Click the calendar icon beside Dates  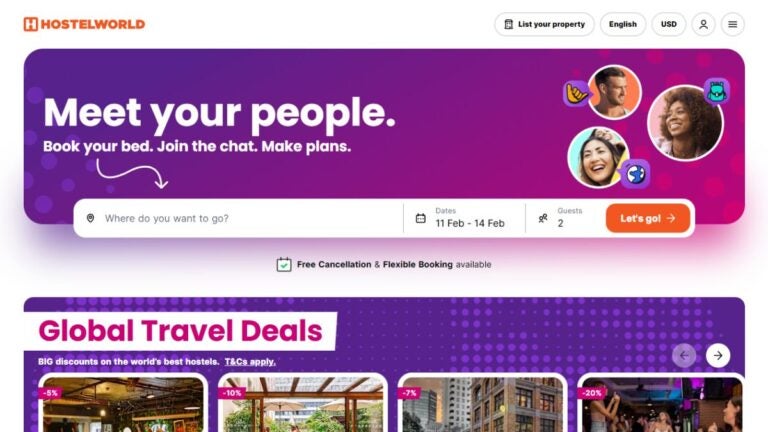(x=420, y=218)
